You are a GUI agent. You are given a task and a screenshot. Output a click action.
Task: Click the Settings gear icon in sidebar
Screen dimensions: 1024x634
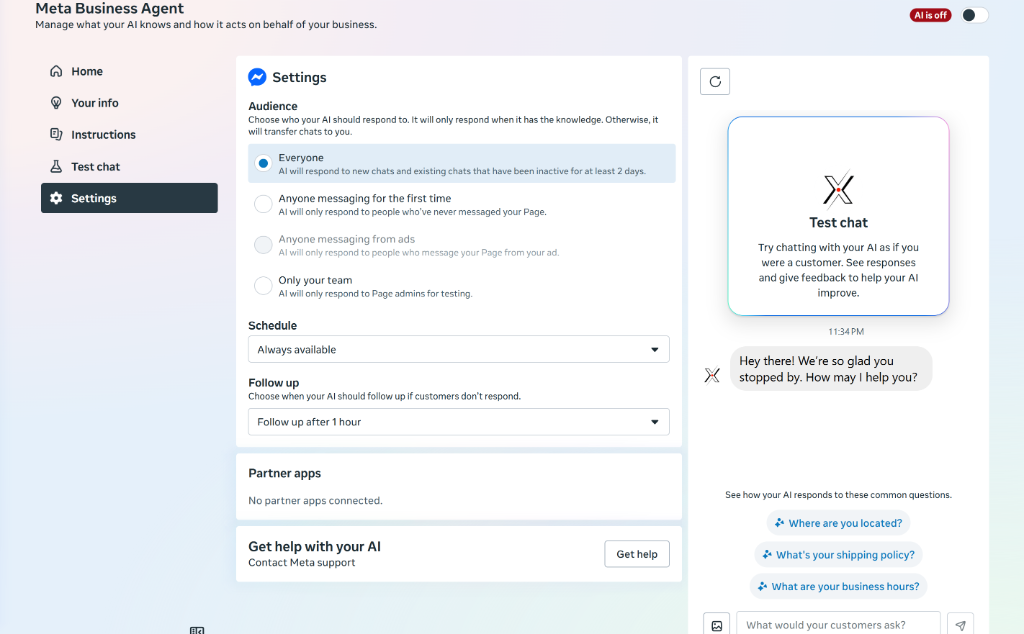(x=56, y=198)
